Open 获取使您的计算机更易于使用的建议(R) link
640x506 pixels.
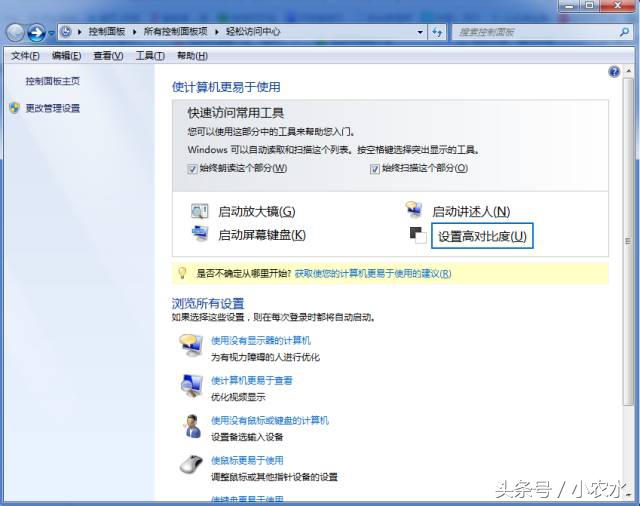click(x=373, y=273)
